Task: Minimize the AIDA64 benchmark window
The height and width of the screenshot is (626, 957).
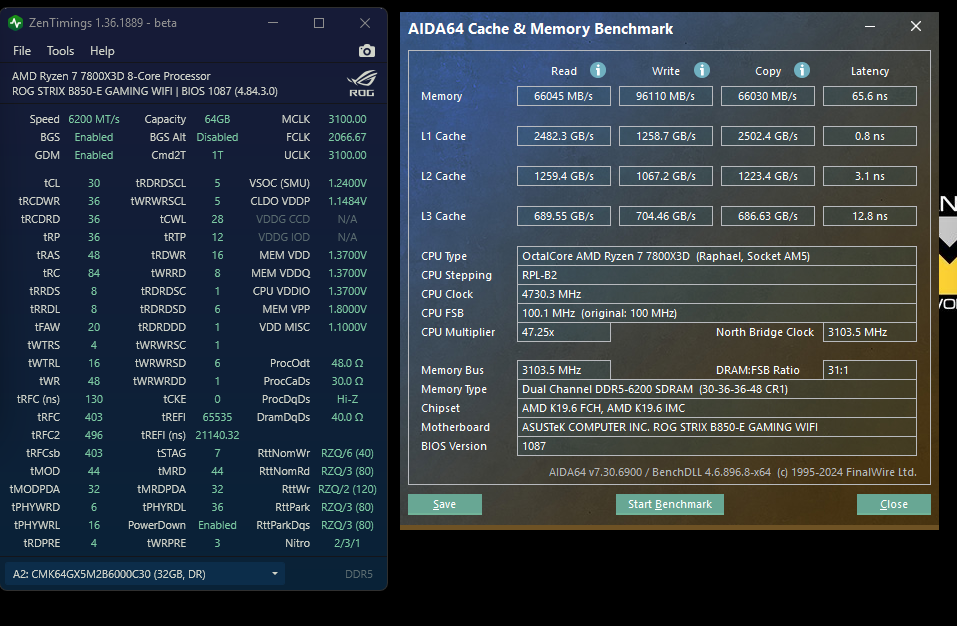Action: pos(870,26)
